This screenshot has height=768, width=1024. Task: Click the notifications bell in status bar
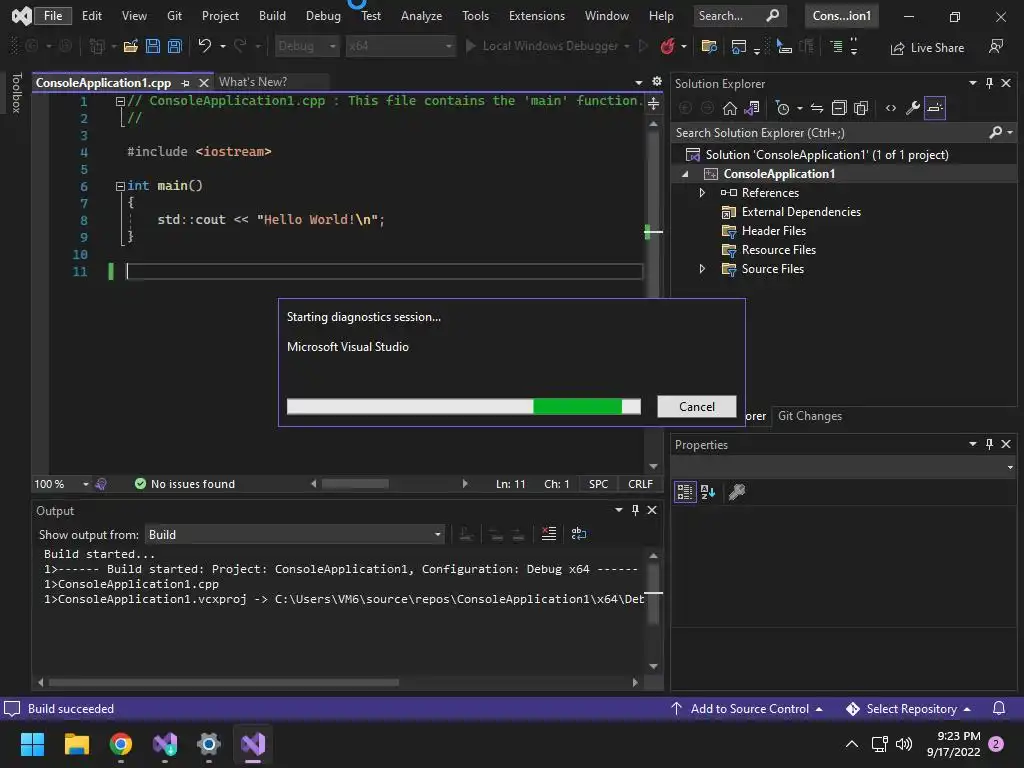tap(999, 709)
